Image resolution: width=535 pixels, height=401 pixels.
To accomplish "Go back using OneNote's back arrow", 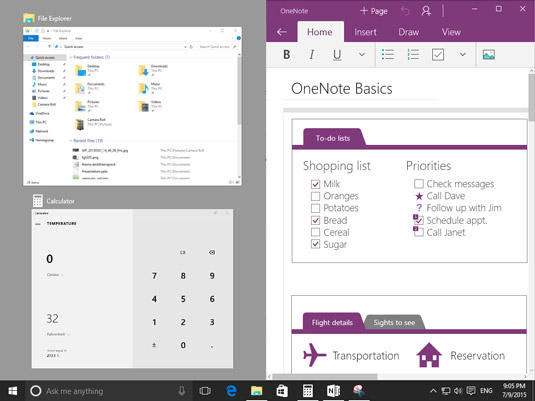I will pos(282,32).
